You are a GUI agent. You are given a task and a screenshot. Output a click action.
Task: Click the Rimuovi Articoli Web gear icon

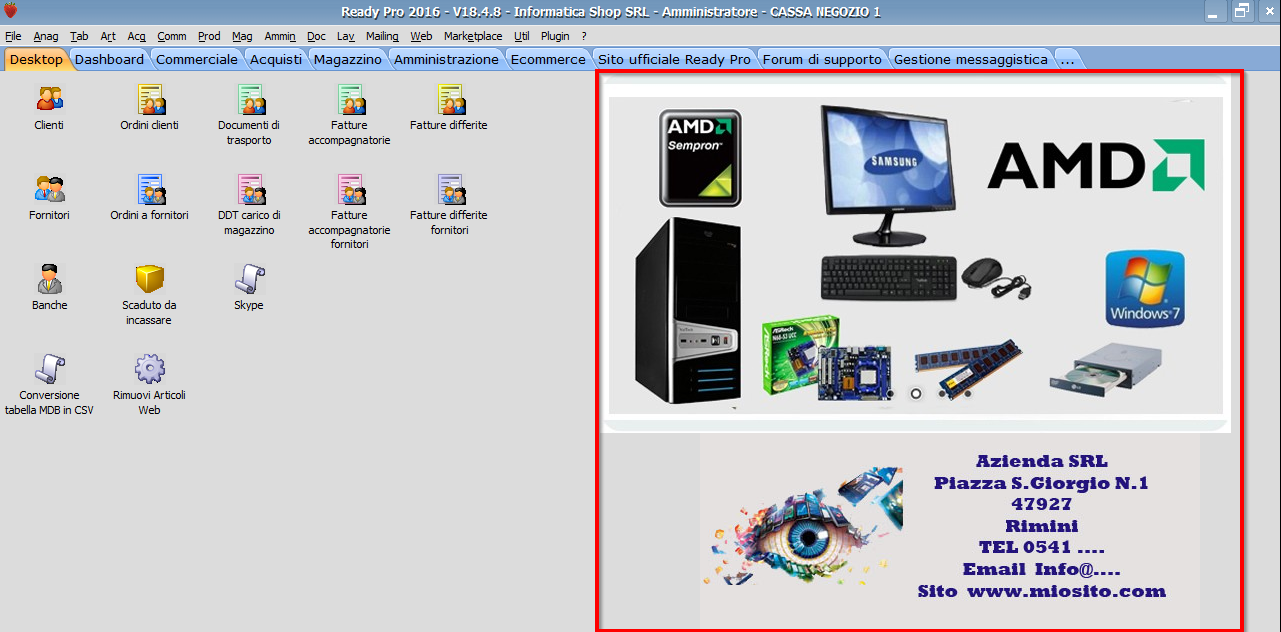click(x=149, y=369)
